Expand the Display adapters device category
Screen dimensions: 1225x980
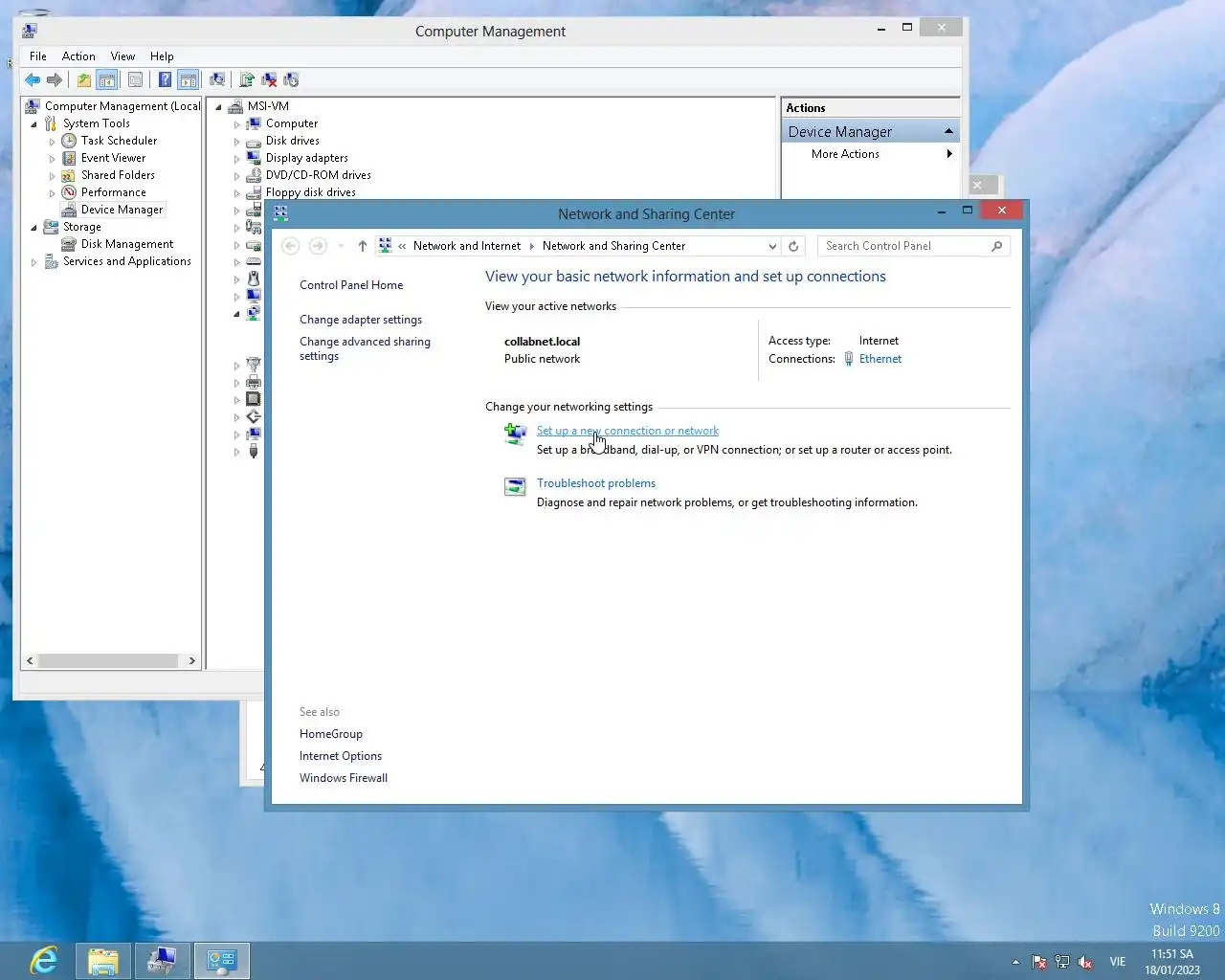click(x=237, y=159)
